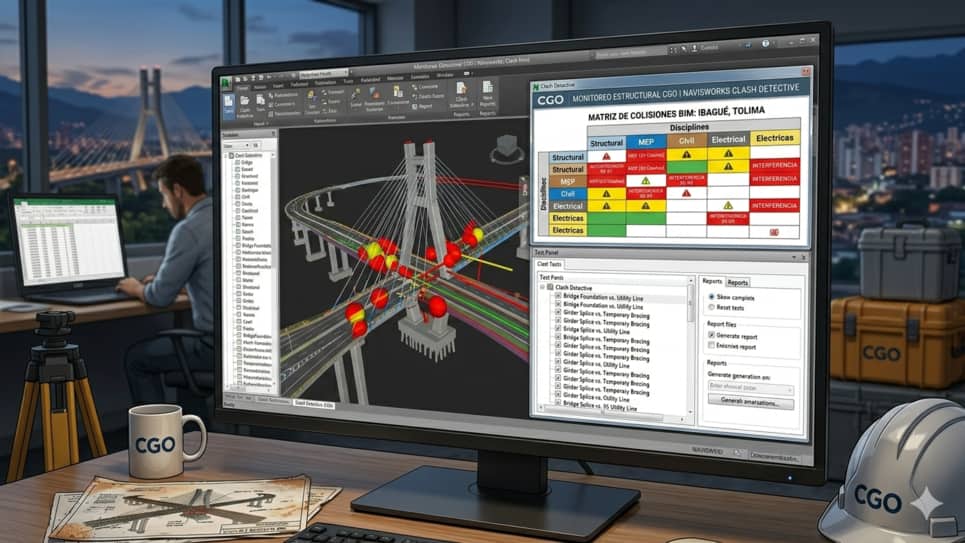Open the Animation ribbon tab
The height and width of the screenshot is (543, 965).
324,83
